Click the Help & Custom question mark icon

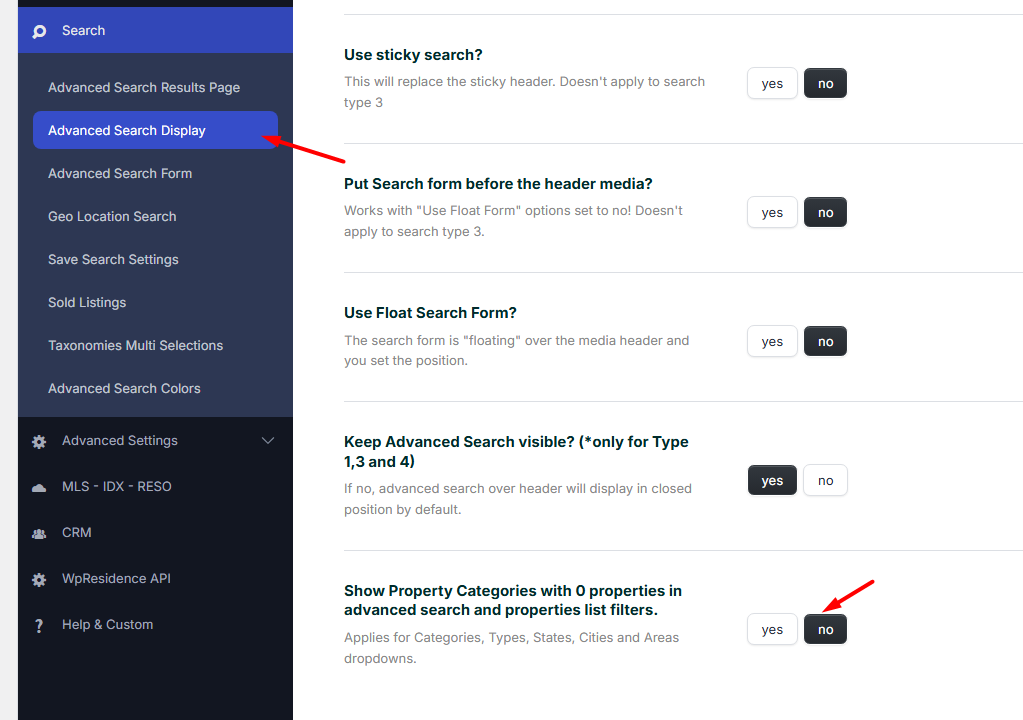39,625
